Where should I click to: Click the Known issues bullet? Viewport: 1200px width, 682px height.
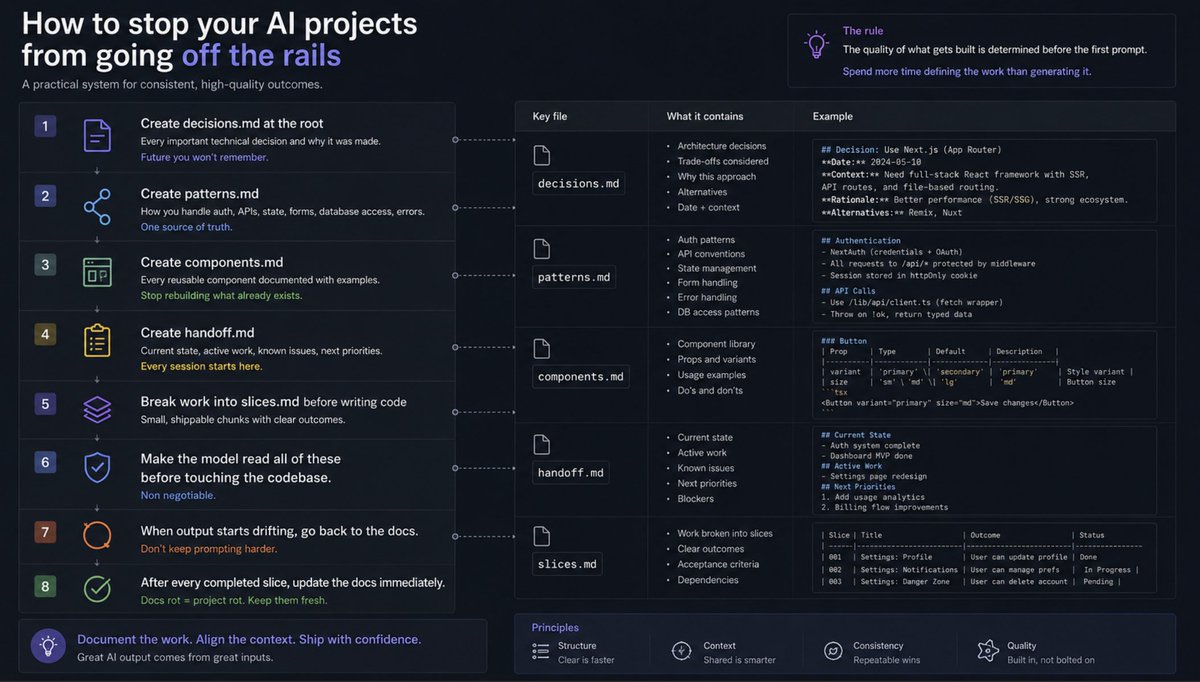[x=706, y=468]
